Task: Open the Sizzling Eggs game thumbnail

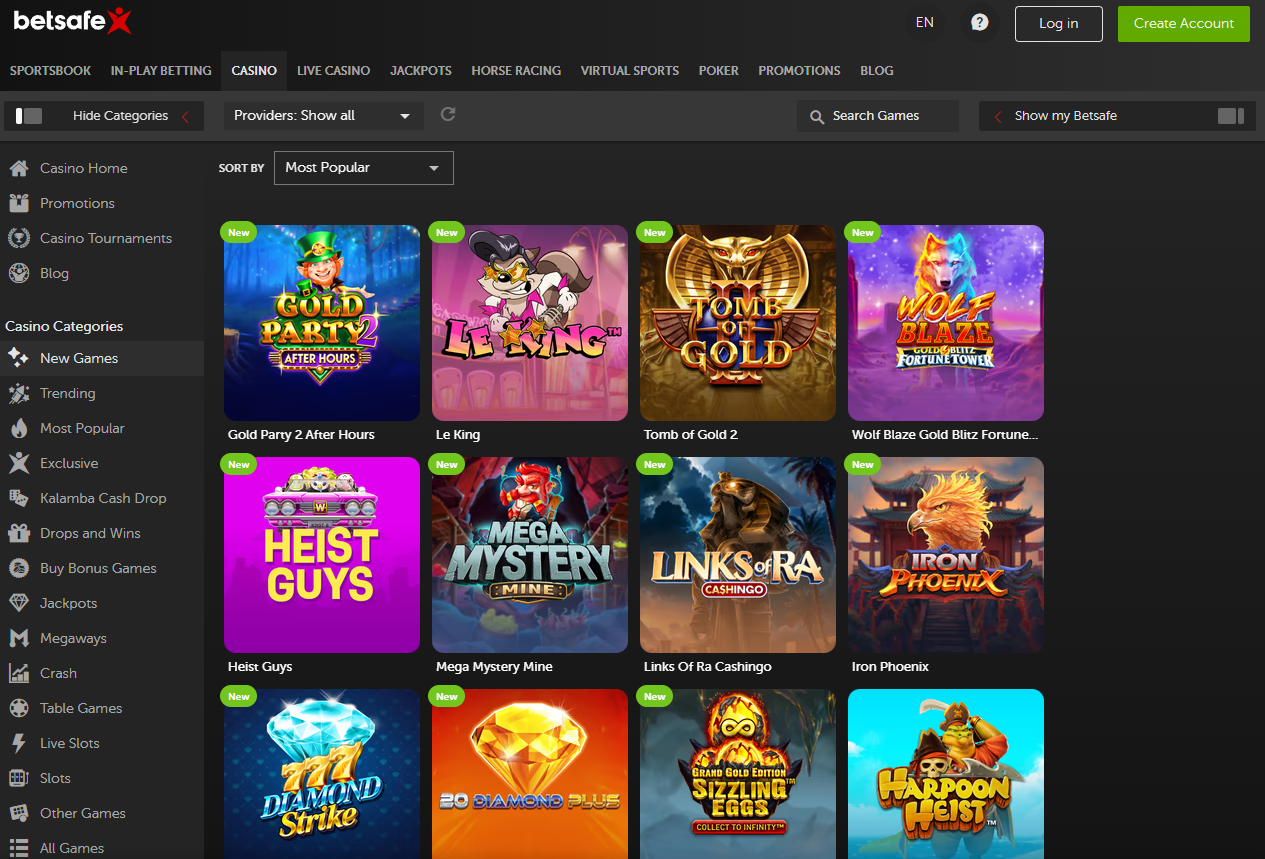Action: click(738, 774)
